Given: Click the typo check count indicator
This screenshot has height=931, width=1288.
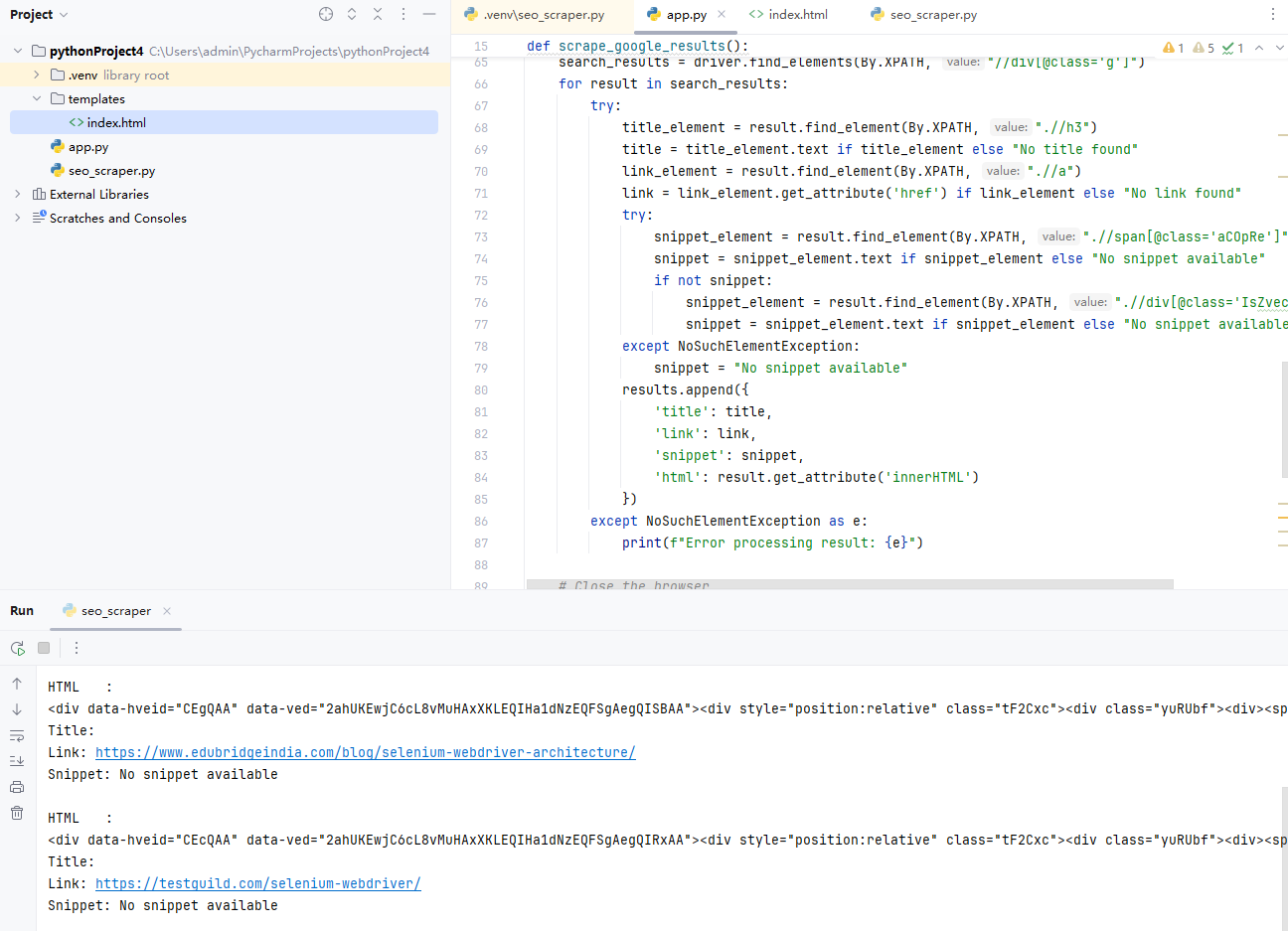Looking at the screenshot, I should click(1233, 48).
